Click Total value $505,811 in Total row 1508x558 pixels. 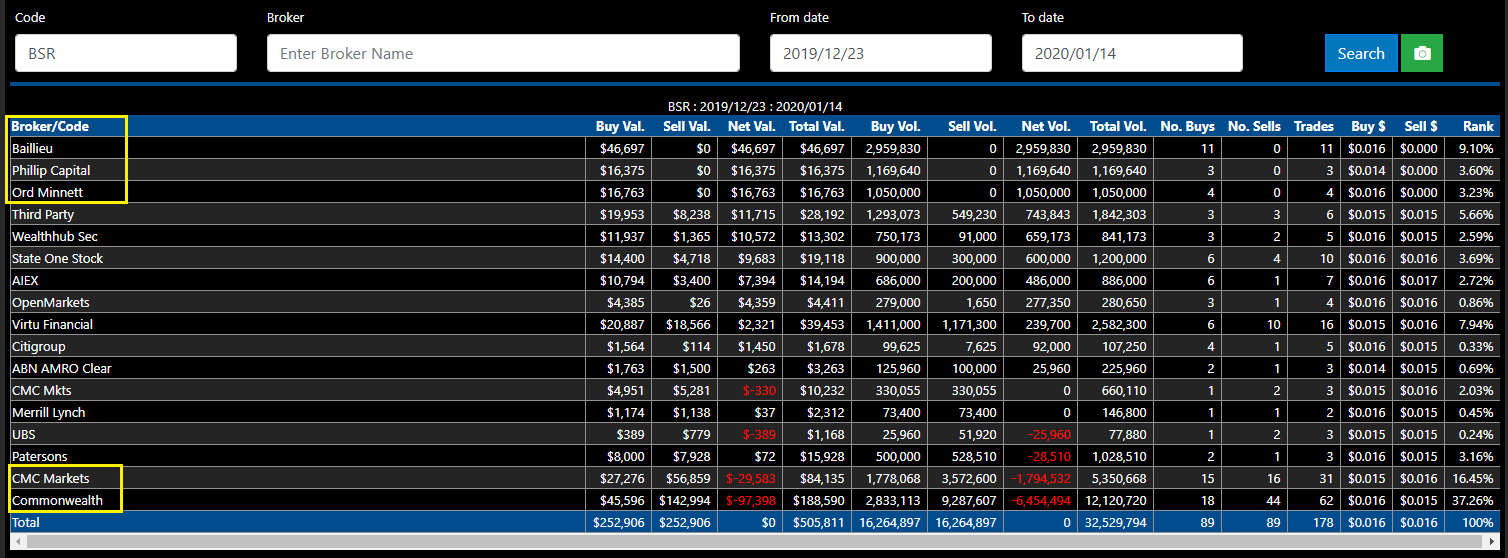pyautogui.click(x=818, y=522)
